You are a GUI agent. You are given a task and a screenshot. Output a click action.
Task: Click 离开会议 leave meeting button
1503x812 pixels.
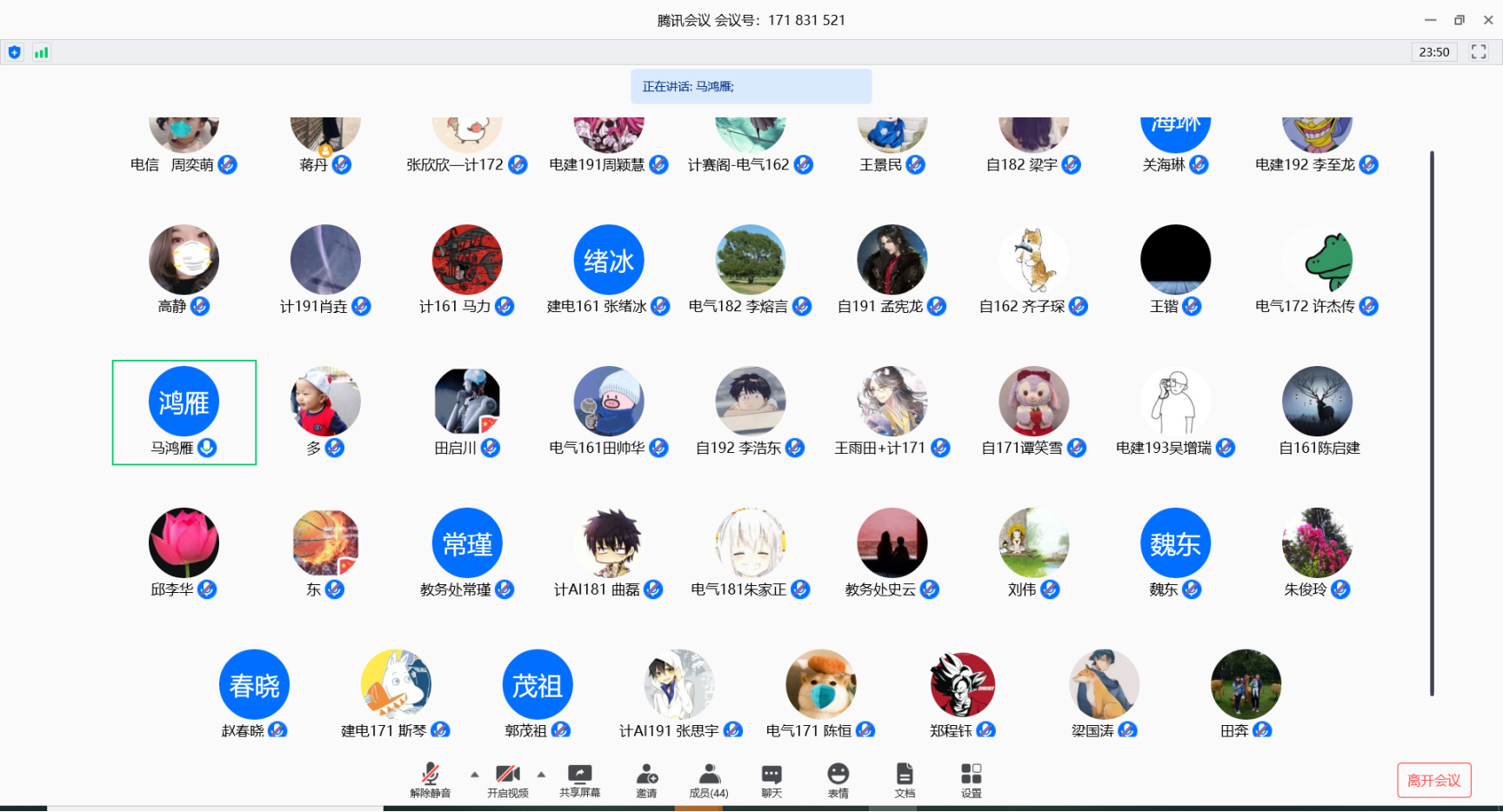(x=1433, y=780)
